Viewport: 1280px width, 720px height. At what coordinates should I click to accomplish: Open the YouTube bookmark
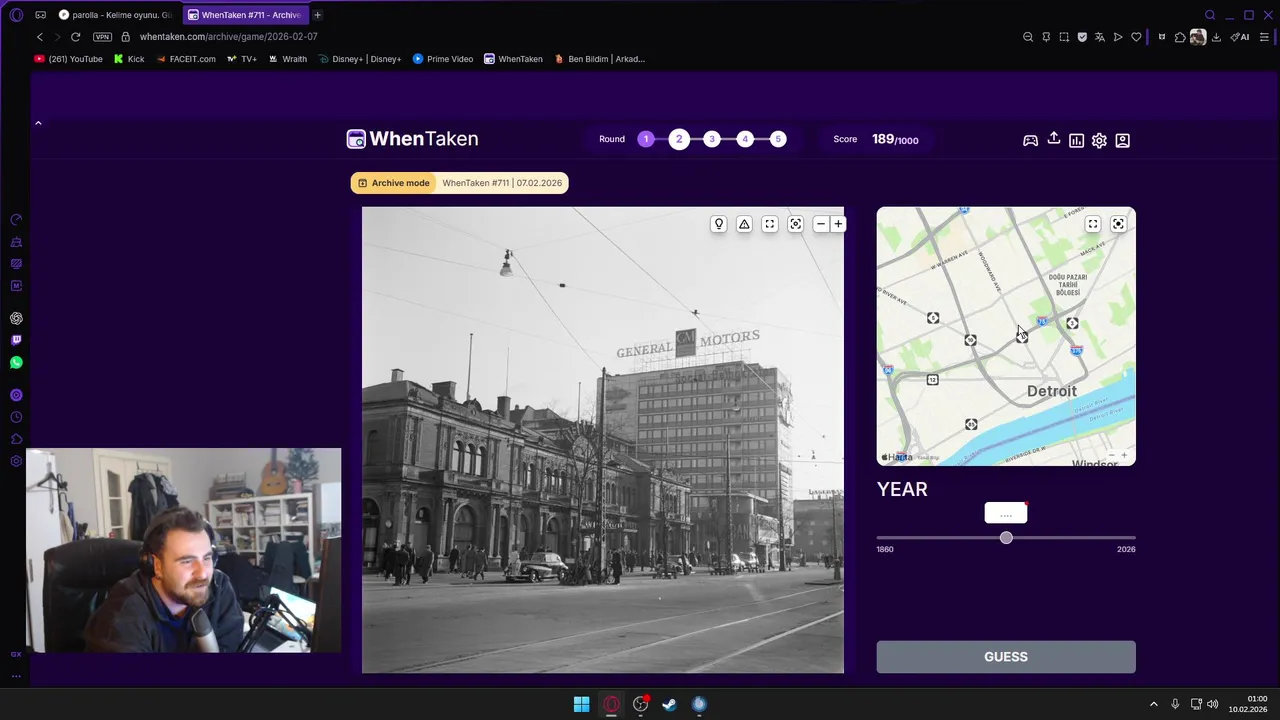[68, 59]
